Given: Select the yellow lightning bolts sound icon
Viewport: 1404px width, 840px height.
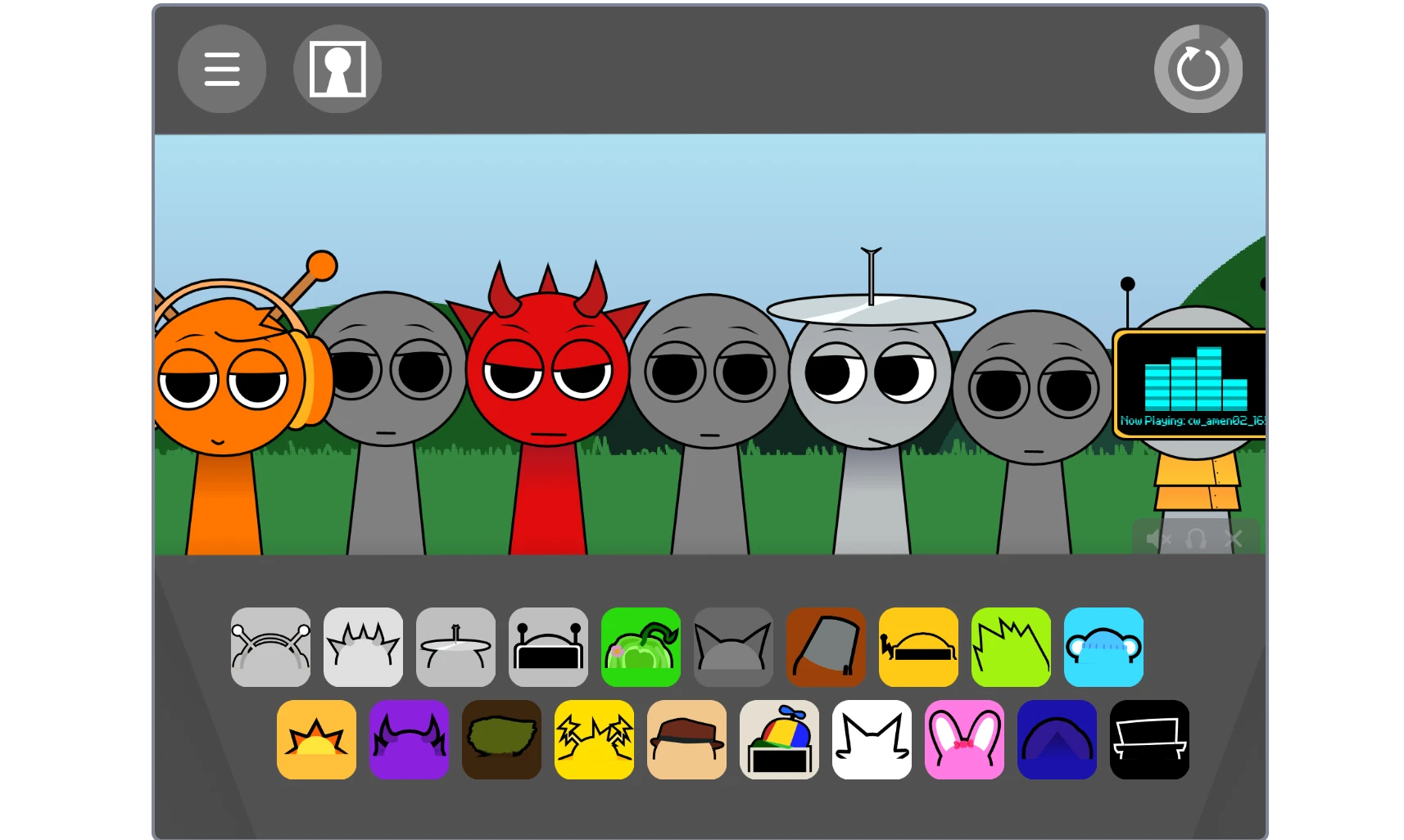Looking at the screenshot, I should click(594, 740).
